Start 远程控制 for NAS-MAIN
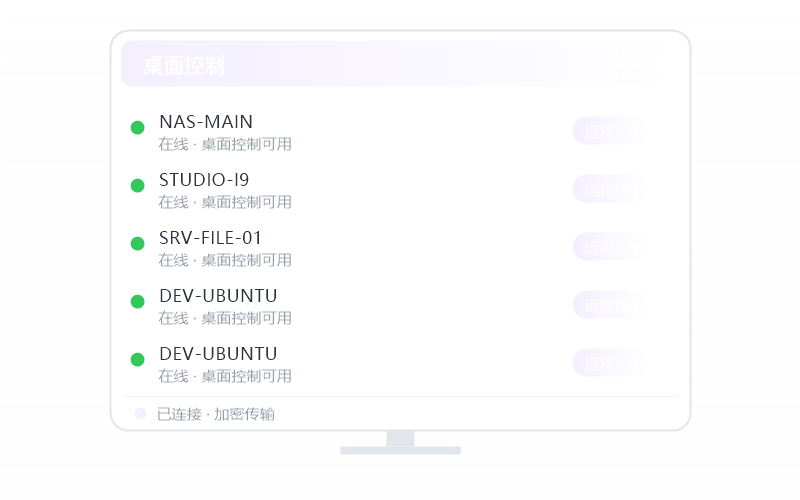 tap(610, 131)
